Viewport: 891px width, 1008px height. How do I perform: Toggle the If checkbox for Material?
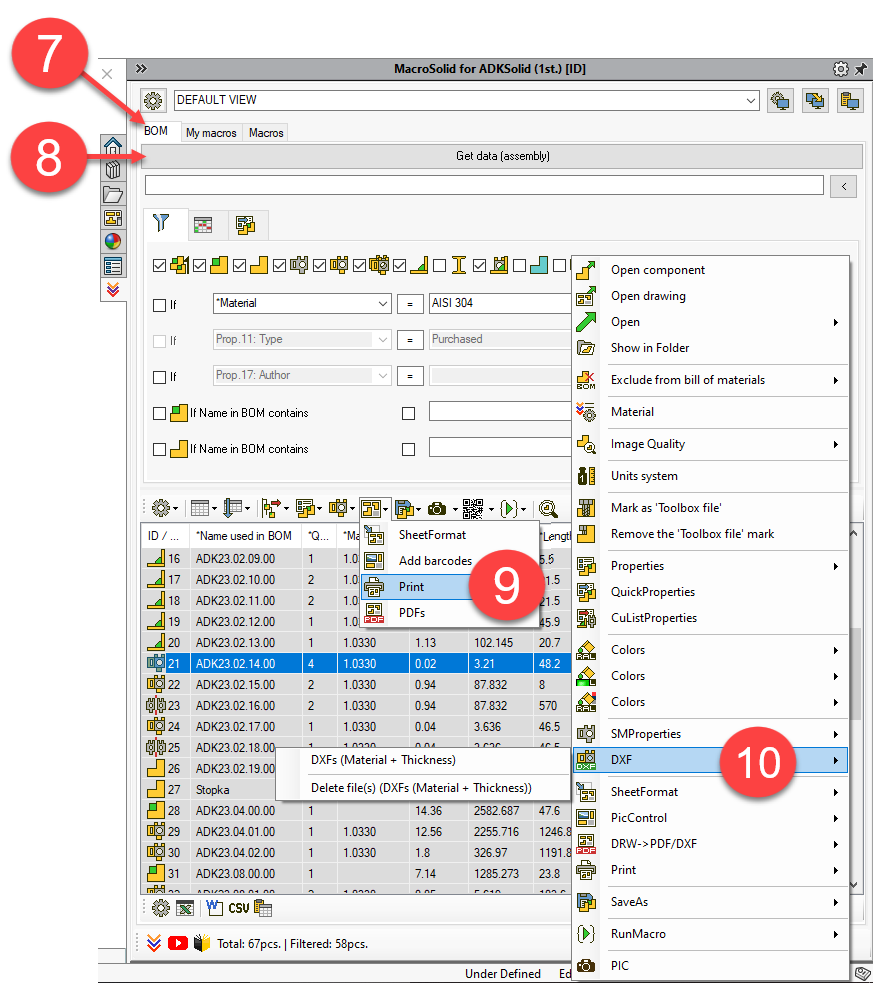pos(159,305)
